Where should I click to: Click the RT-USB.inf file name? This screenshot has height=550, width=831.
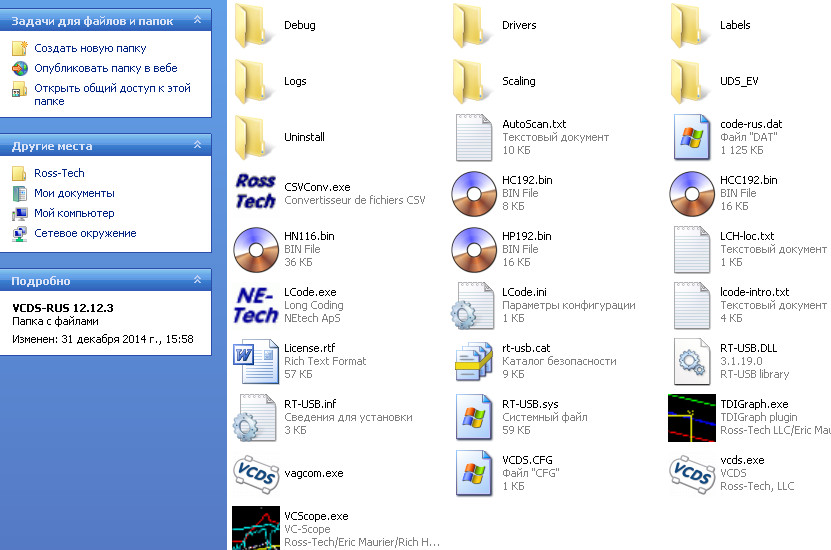(310, 404)
